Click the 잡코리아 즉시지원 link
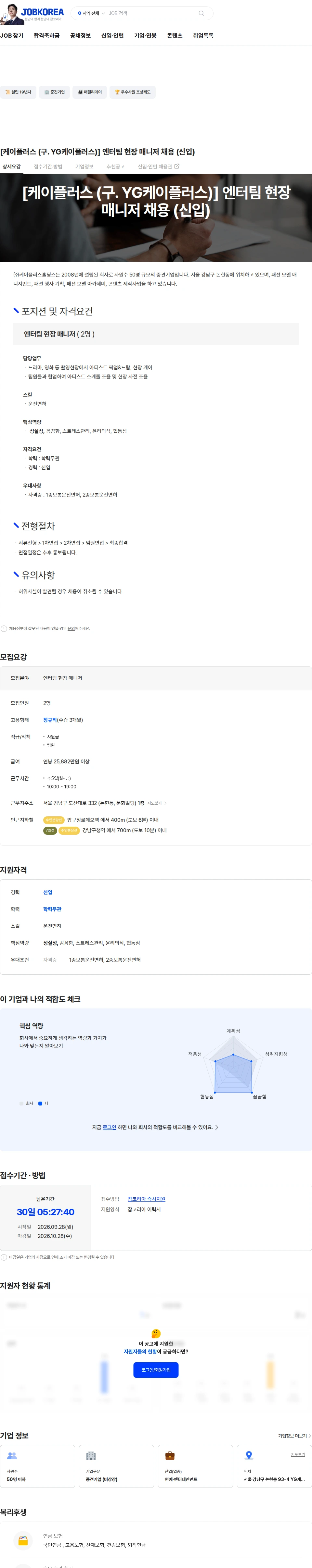The height and width of the screenshot is (1568, 312). tap(146, 1199)
